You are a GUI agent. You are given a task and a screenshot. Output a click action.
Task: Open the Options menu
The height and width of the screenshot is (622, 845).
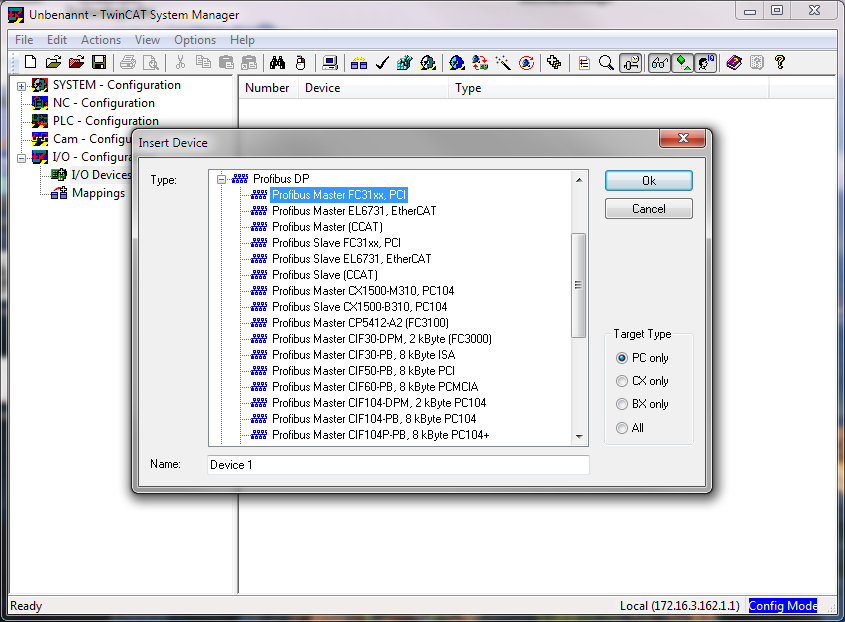pos(195,40)
